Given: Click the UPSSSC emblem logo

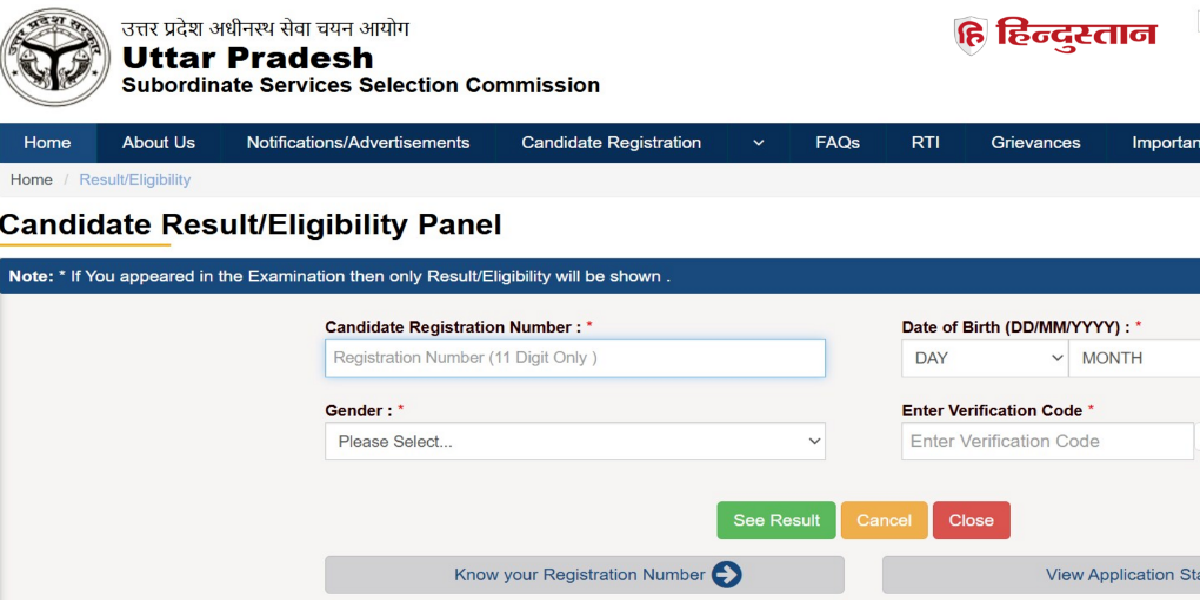Looking at the screenshot, I should point(54,56).
